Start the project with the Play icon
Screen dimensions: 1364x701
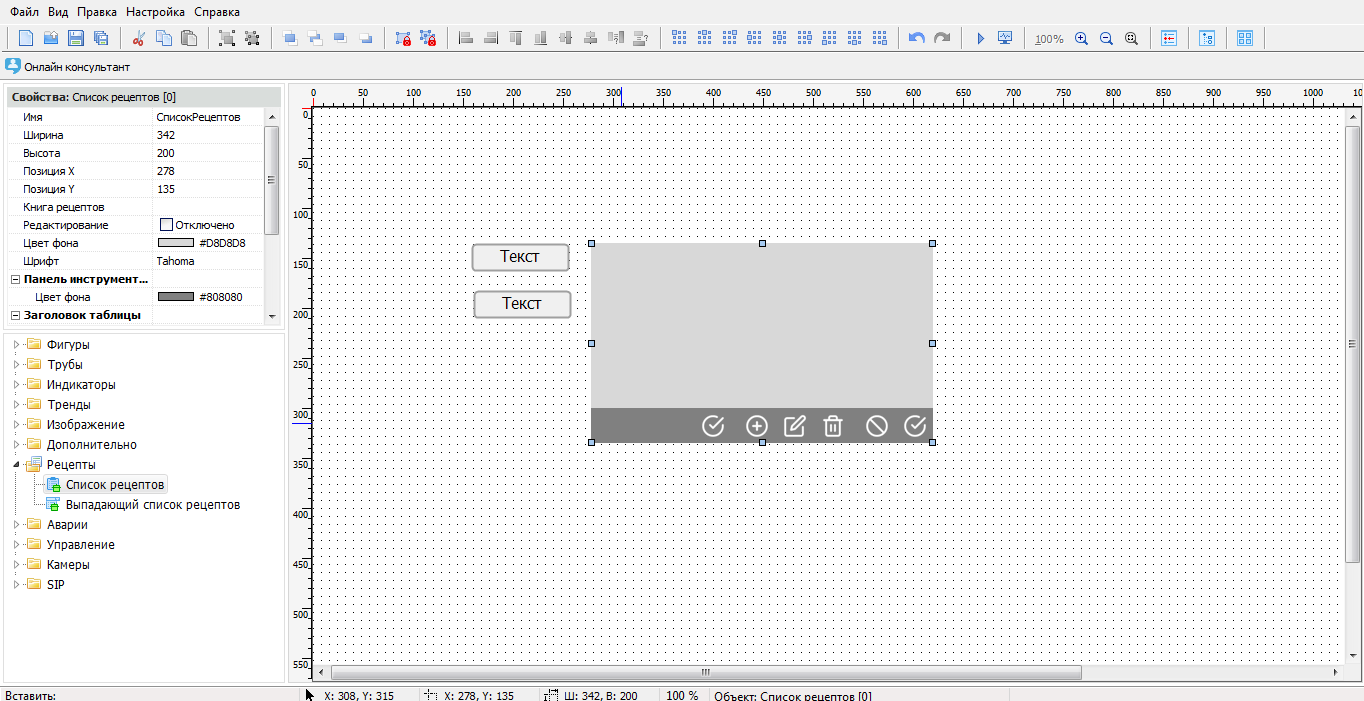click(x=980, y=38)
